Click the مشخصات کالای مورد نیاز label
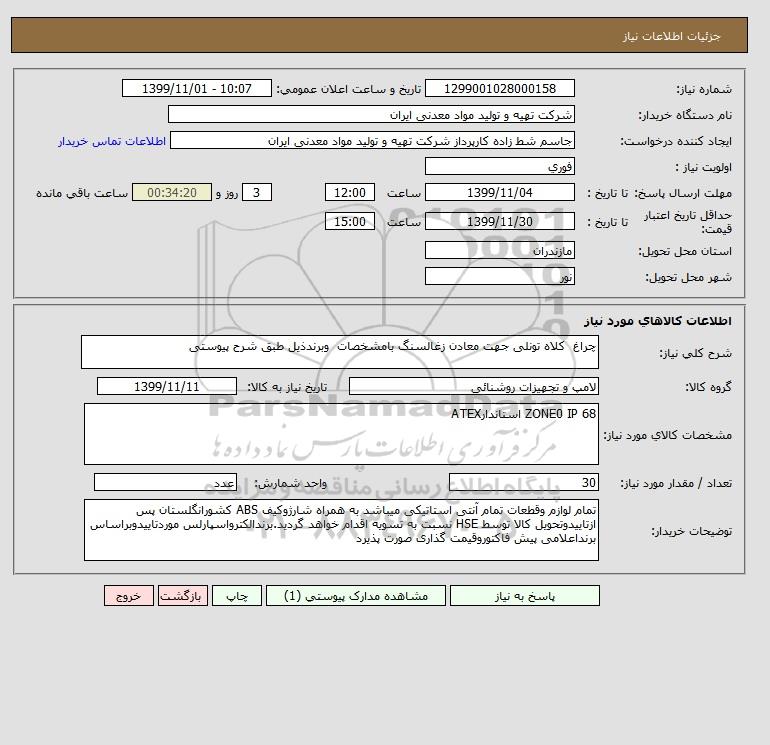 pos(668,435)
